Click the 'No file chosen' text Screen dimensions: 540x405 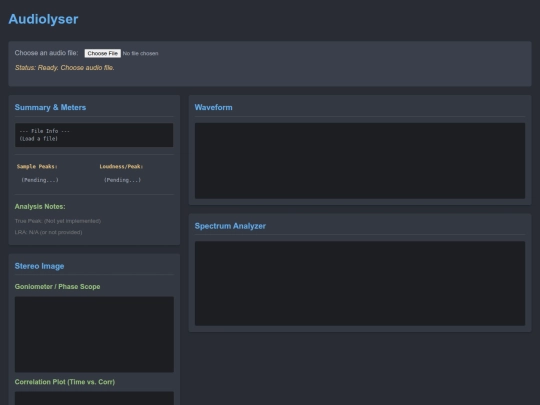[141, 53]
